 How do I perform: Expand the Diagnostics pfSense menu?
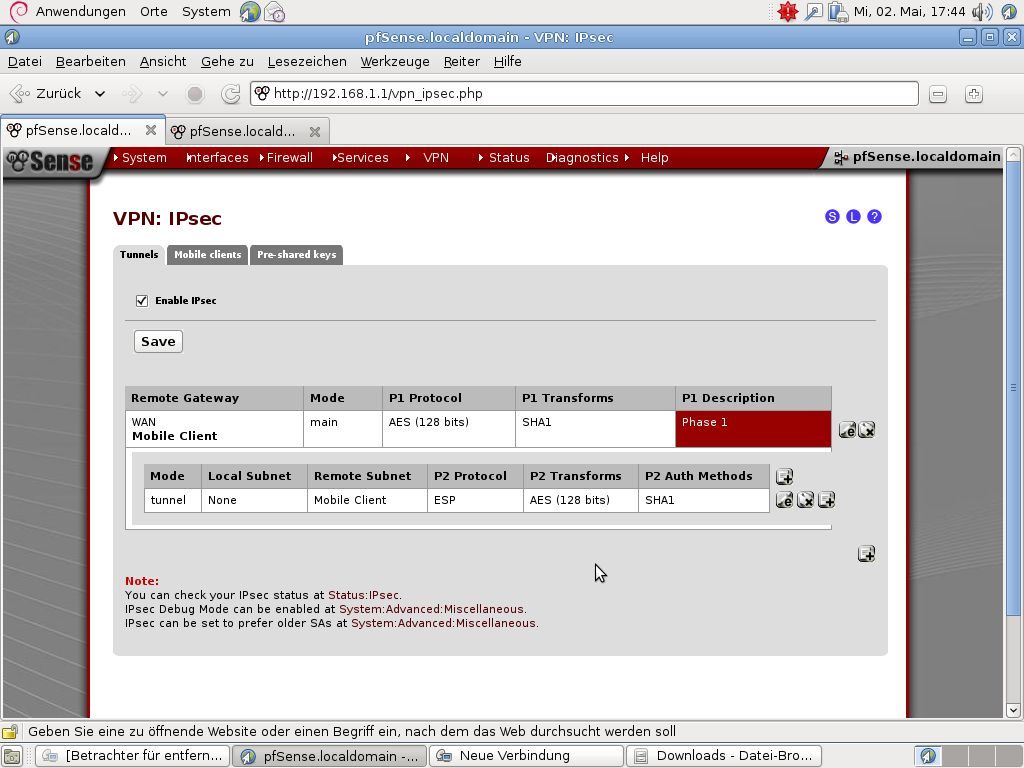582,157
